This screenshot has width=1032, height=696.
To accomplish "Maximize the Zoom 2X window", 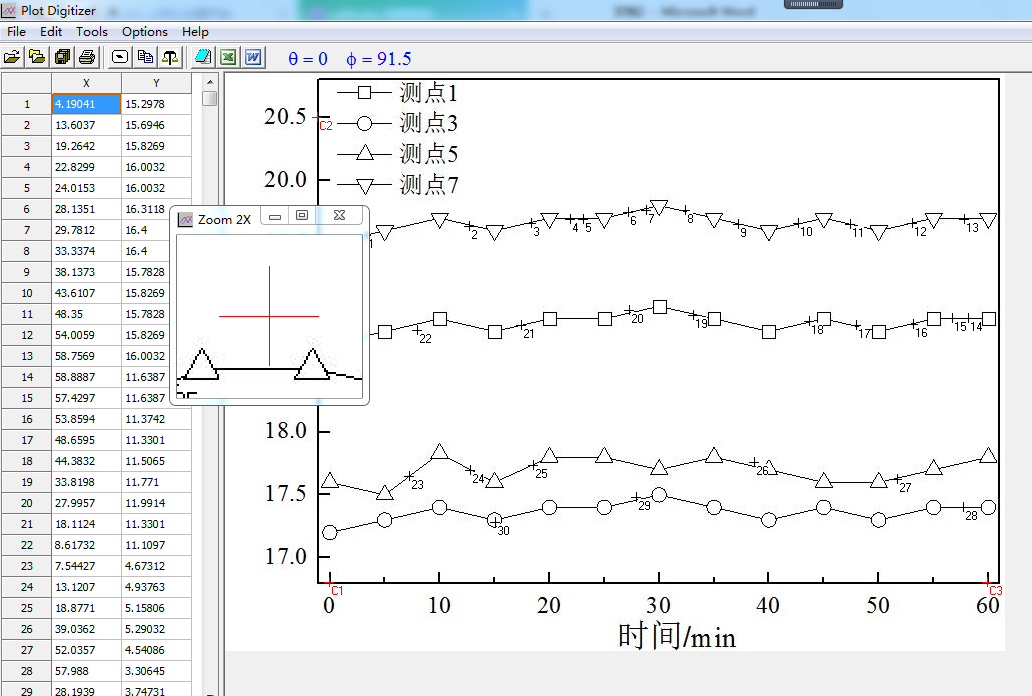I will click(x=302, y=215).
